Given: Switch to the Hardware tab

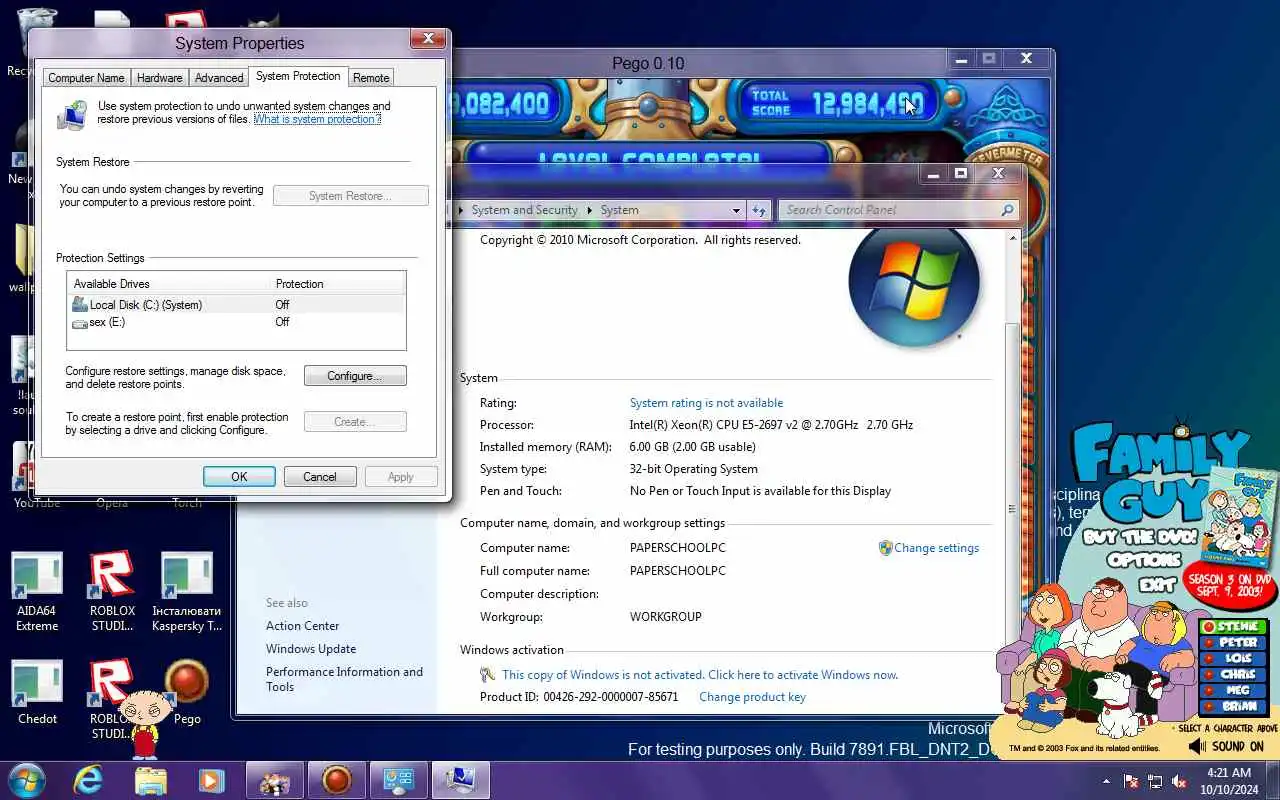Looking at the screenshot, I should [x=159, y=78].
